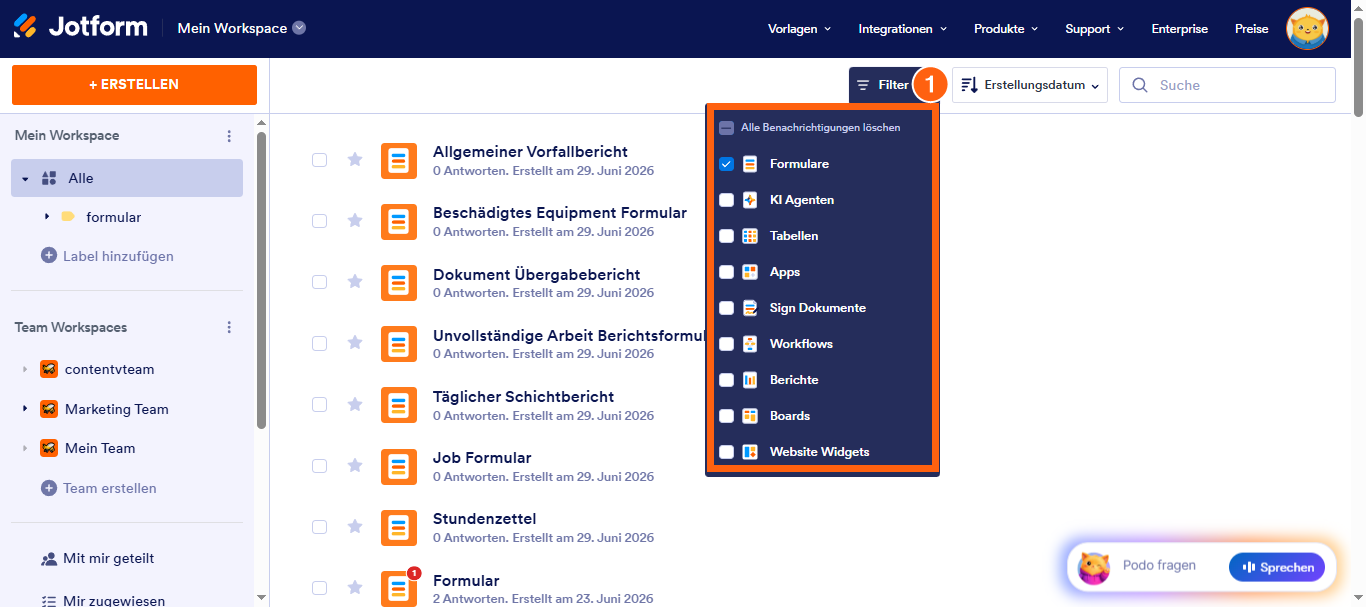Image resolution: width=1366 pixels, height=607 pixels.
Task: Click the Sprechen button
Action: click(1277, 568)
